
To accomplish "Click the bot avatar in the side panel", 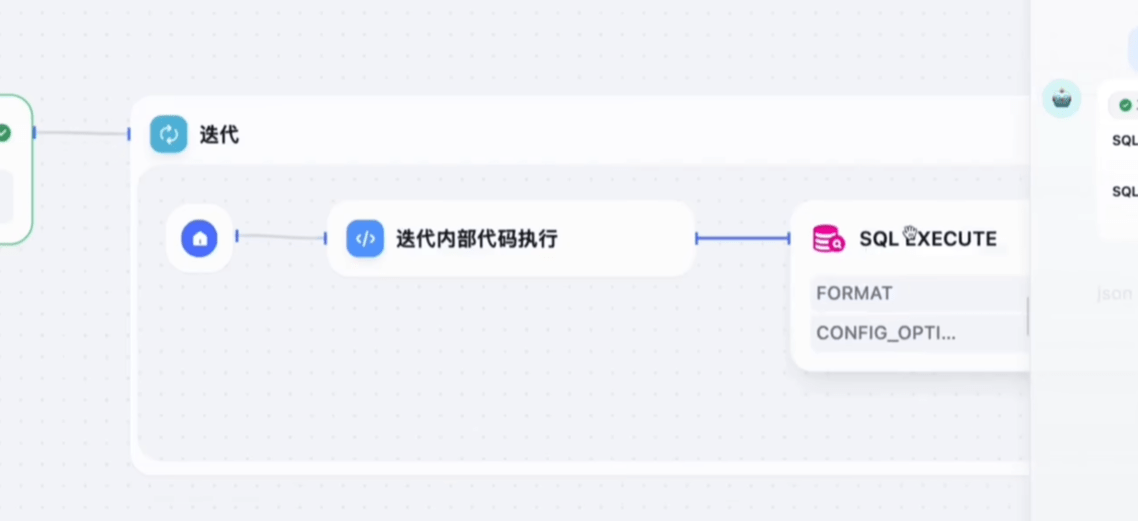I will (1062, 99).
